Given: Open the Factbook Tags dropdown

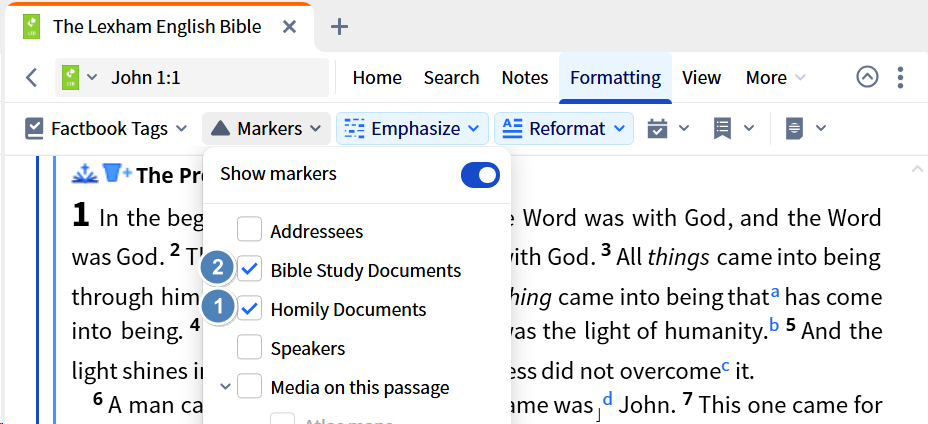Looking at the screenshot, I should click(106, 129).
